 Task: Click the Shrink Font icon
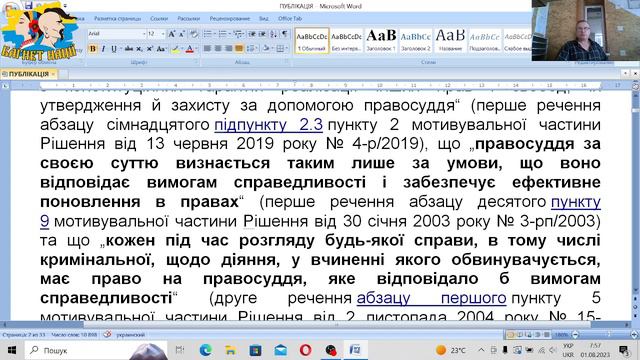tap(182, 34)
